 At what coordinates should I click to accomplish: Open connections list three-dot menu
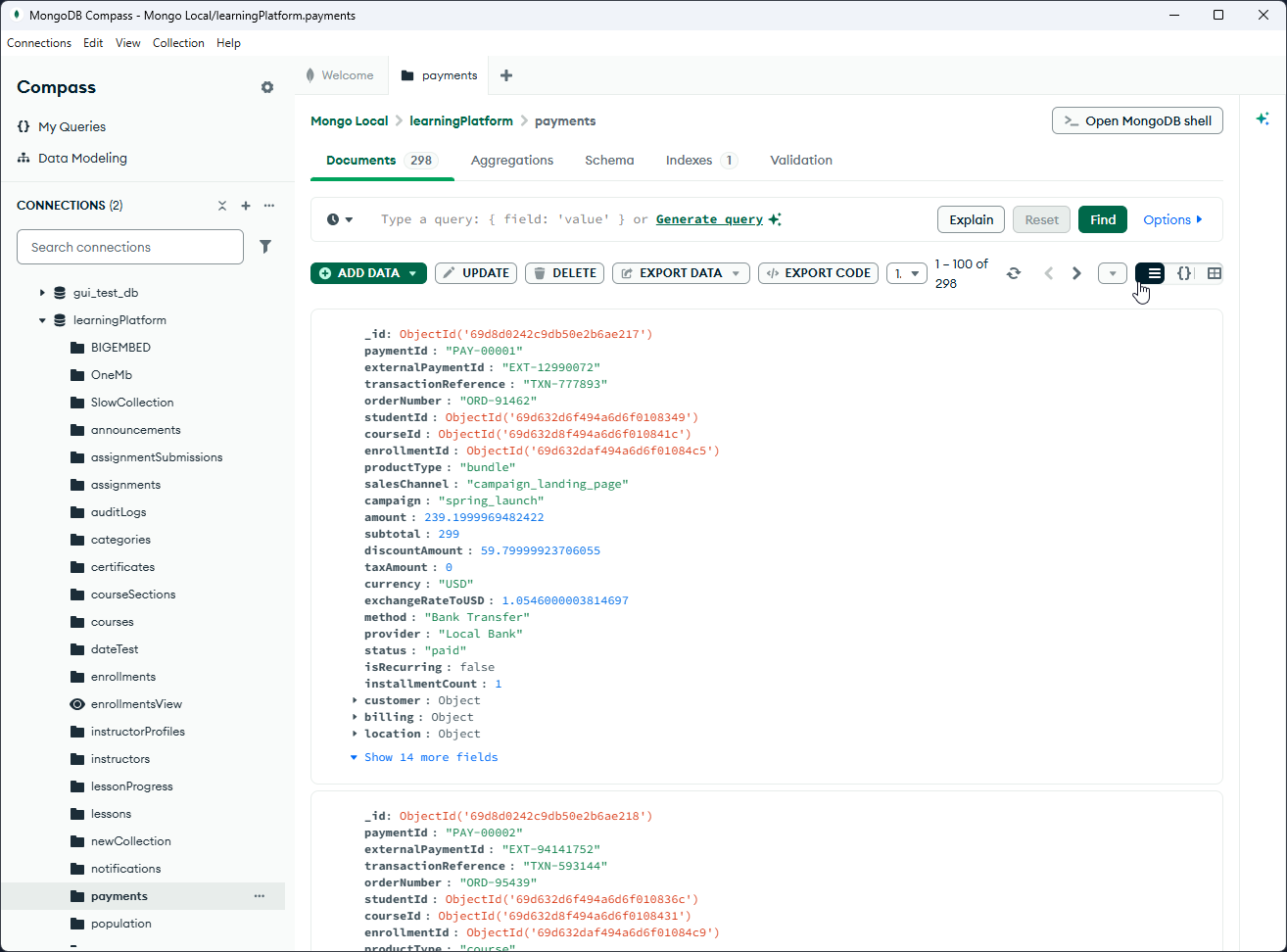coord(269,206)
